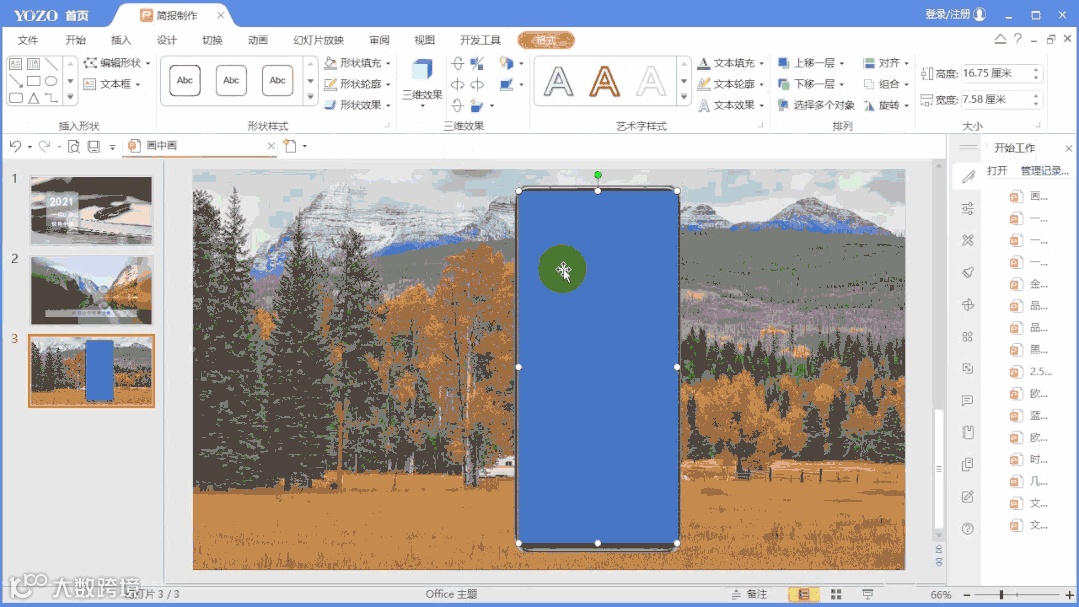Apply the third Abc shape style
The width and height of the screenshot is (1079, 607).
coord(277,81)
